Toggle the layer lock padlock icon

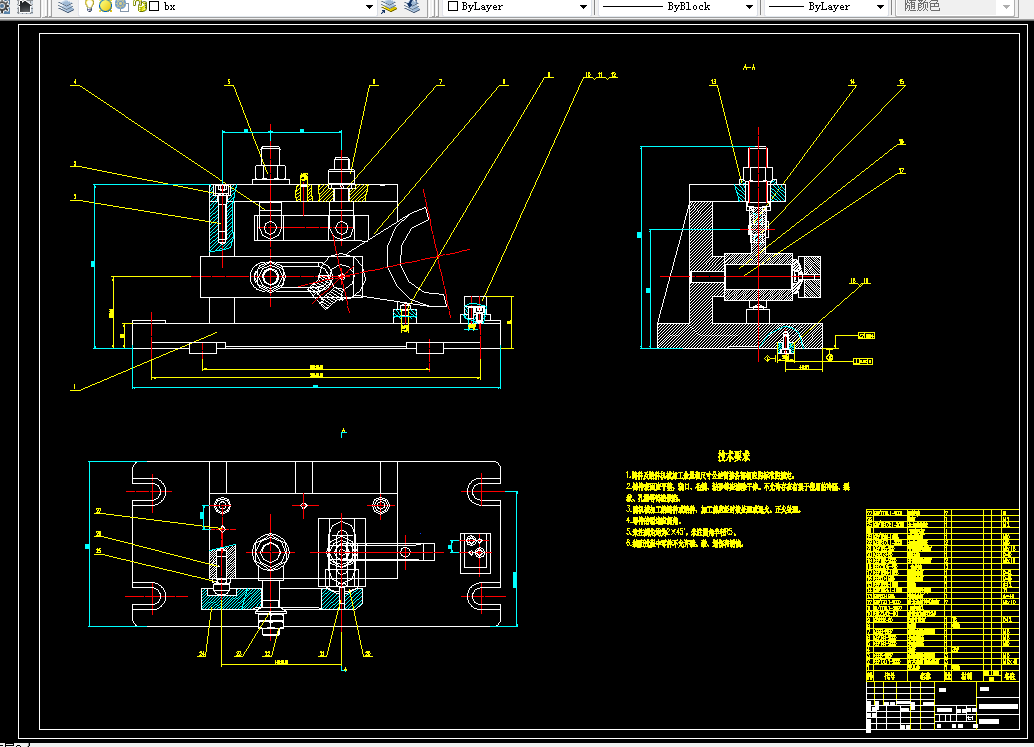point(140,7)
